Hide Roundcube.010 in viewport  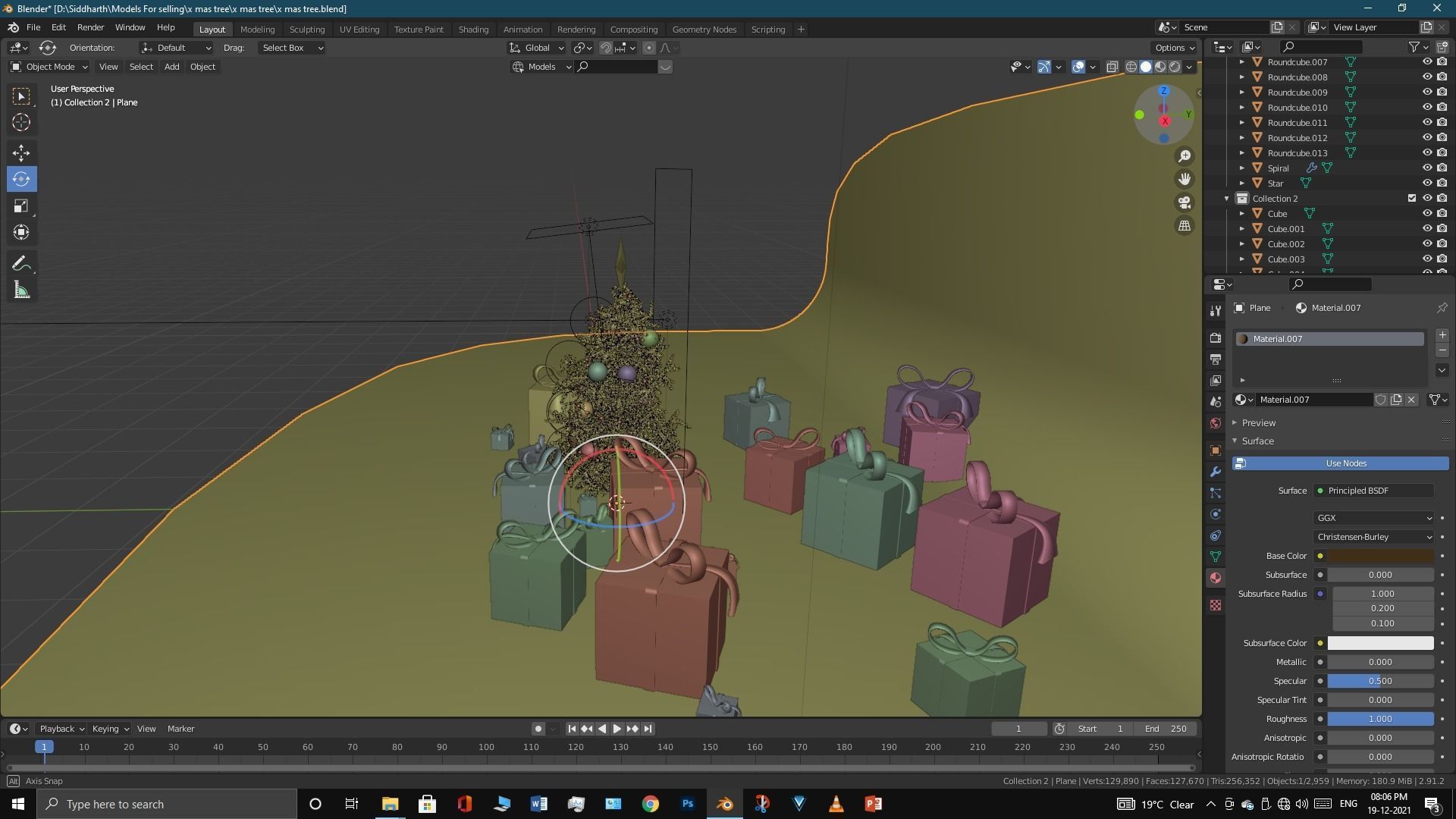pyautogui.click(x=1426, y=108)
